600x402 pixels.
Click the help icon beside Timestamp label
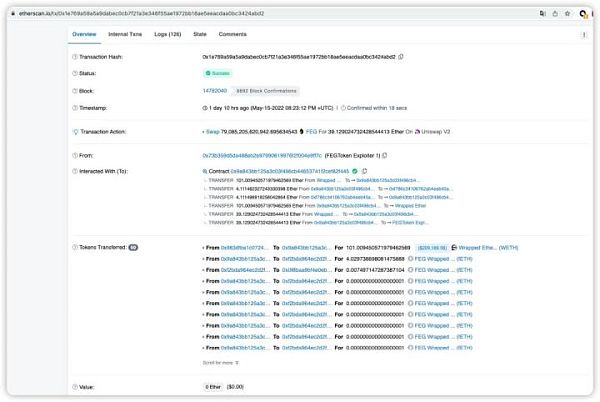pyautogui.click(x=74, y=106)
